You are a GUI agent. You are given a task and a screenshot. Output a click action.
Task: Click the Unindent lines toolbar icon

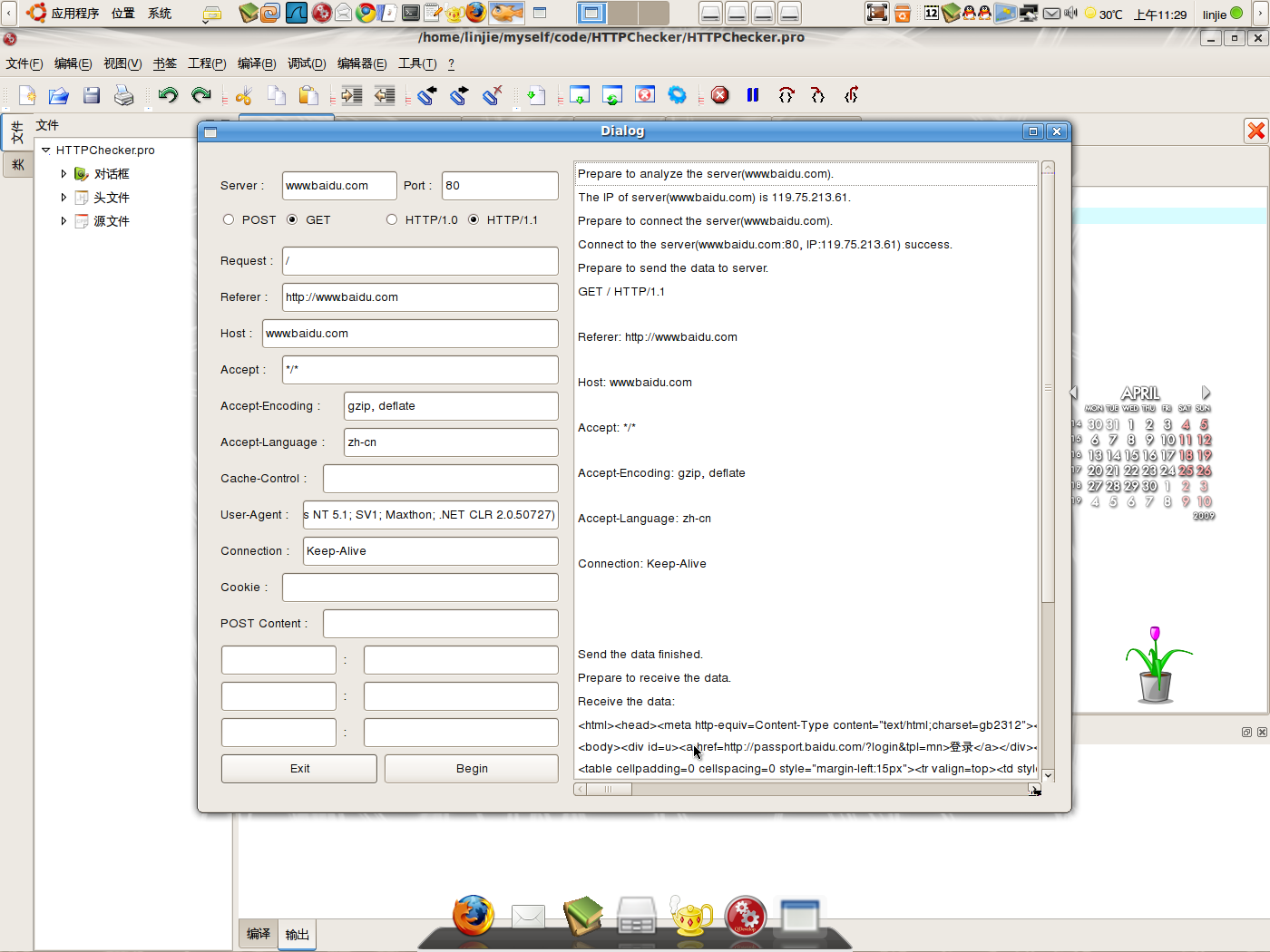[385, 95]
